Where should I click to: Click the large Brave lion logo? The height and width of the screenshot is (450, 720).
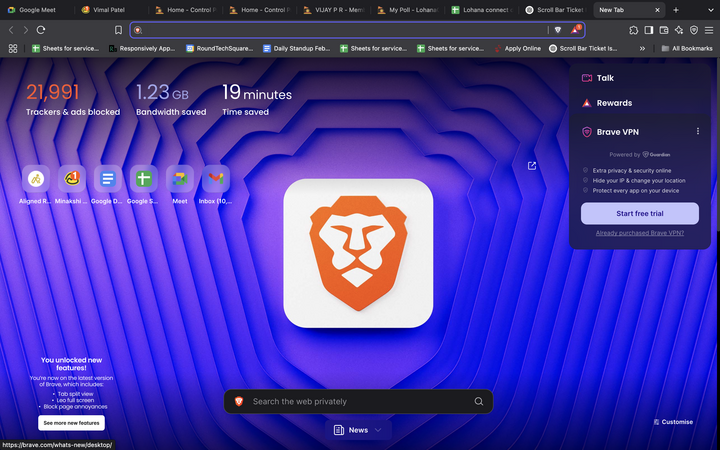click(358, 253)
